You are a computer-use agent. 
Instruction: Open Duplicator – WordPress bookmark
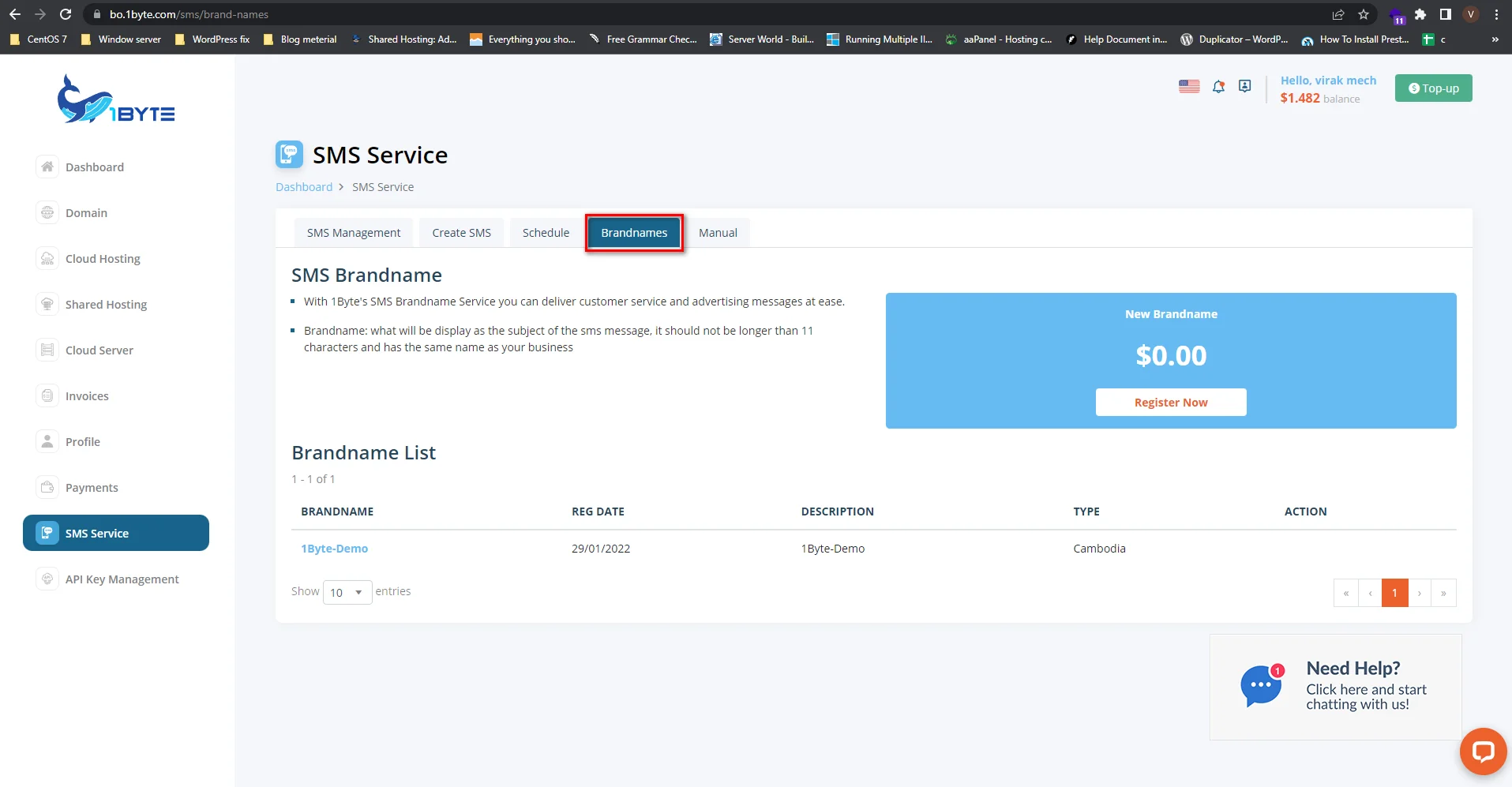[1234, 39]
